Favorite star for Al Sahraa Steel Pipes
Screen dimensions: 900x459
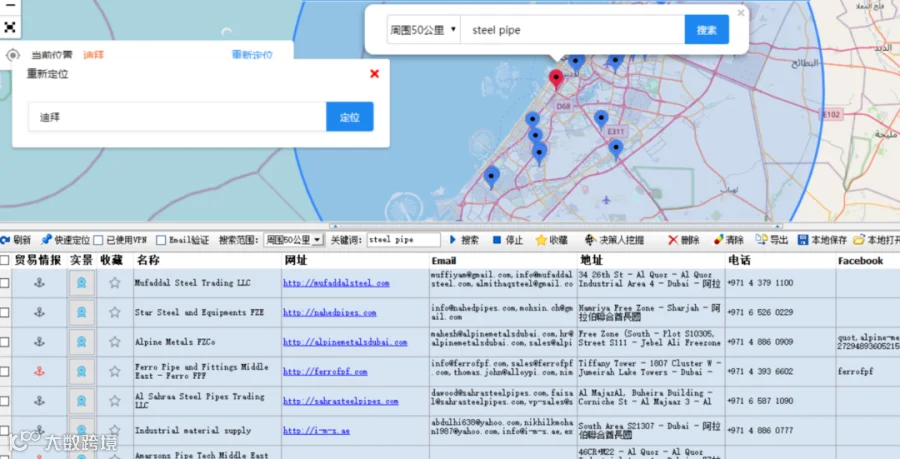click(x=115, y=400)
